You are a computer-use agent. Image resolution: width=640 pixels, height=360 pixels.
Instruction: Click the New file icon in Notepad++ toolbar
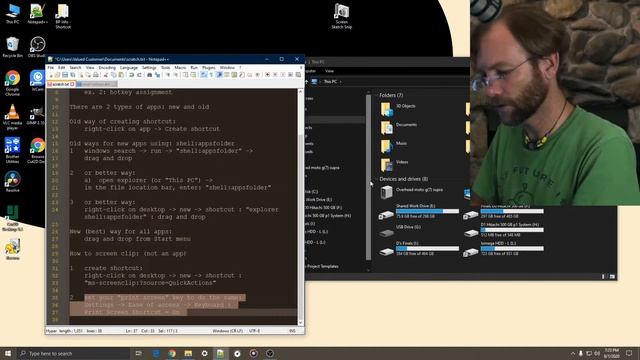pos(51,75)
